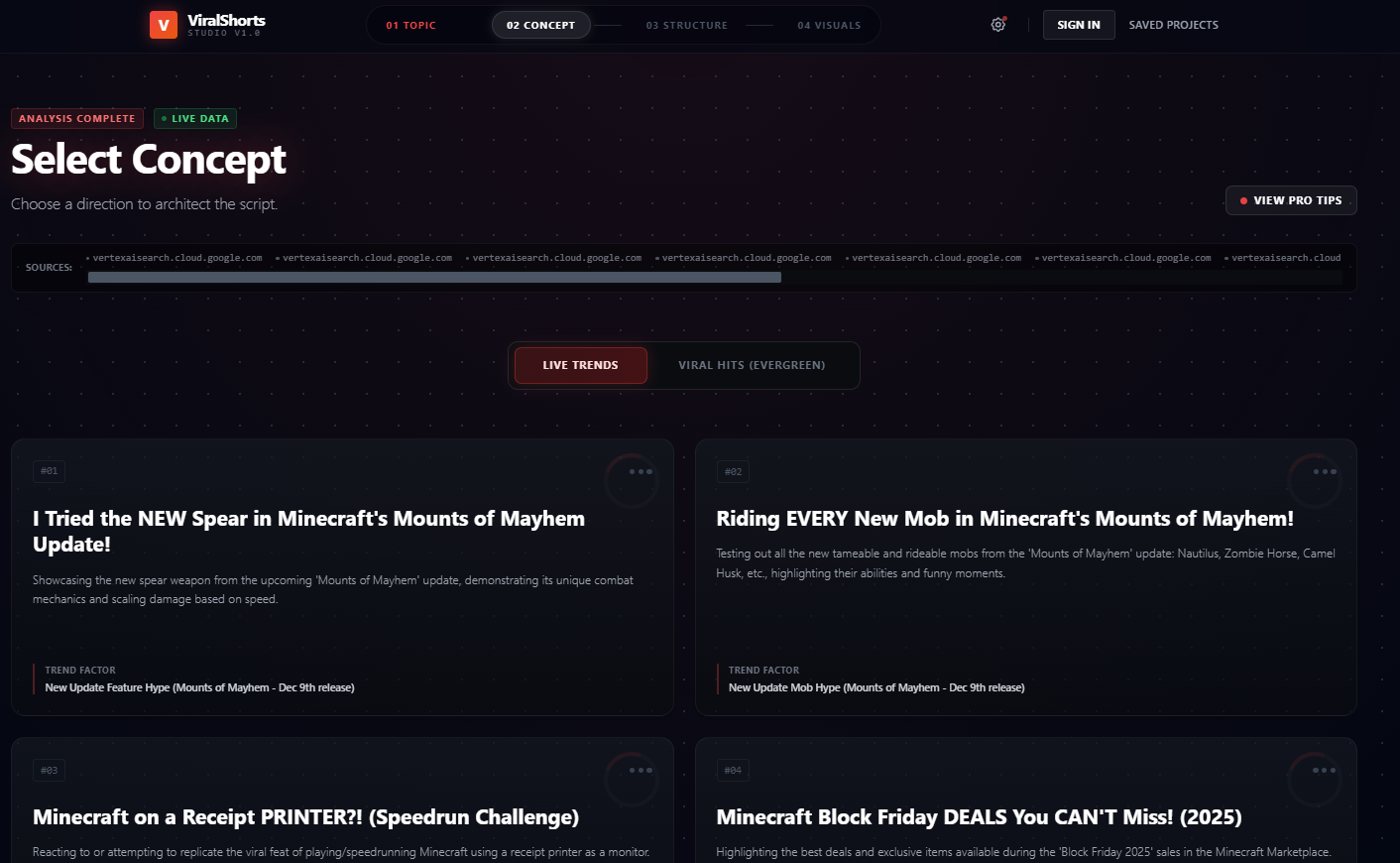Click 'New Update Mob Hype' trend factor text
The image size is (1400, 863).
[876, 687]
